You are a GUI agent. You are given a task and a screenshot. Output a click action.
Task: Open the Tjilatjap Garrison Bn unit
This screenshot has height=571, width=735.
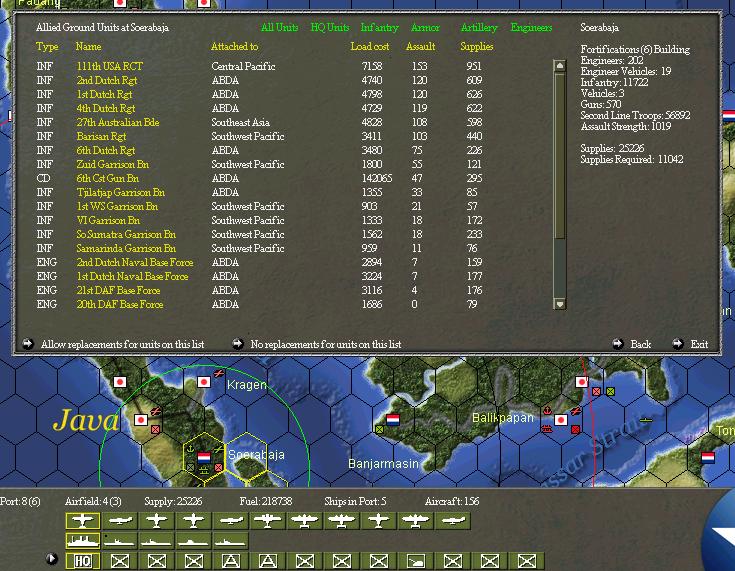(x=120, y=192)
